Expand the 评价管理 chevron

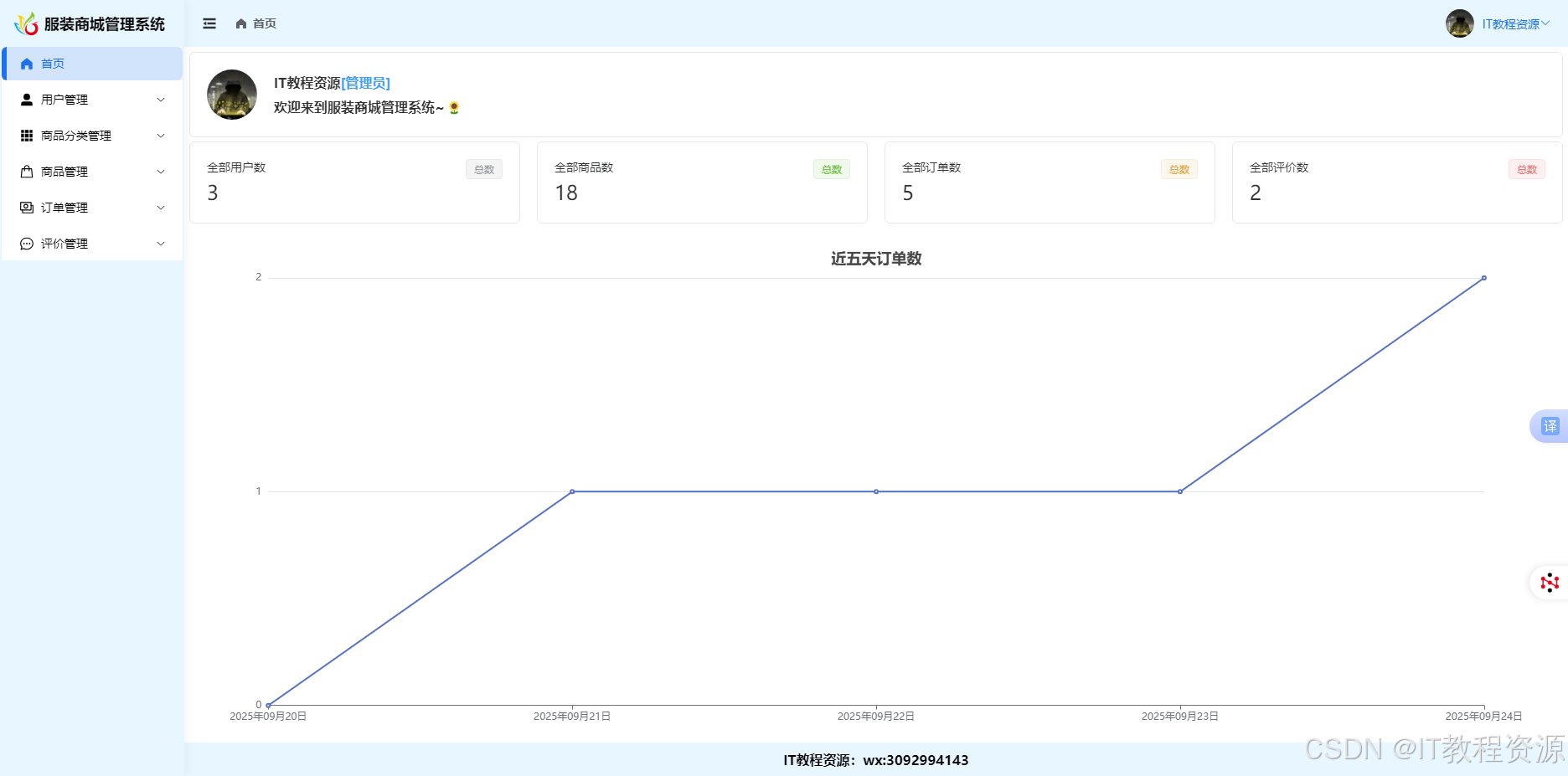pos(161,244)
